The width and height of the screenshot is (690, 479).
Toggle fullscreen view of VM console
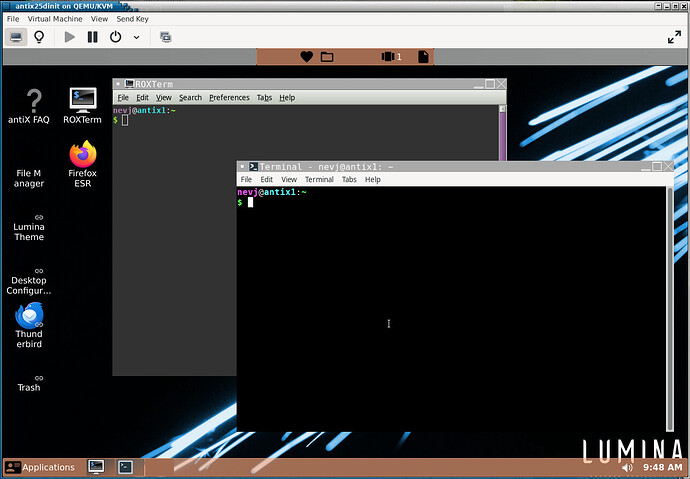click(x=674, y=37)
